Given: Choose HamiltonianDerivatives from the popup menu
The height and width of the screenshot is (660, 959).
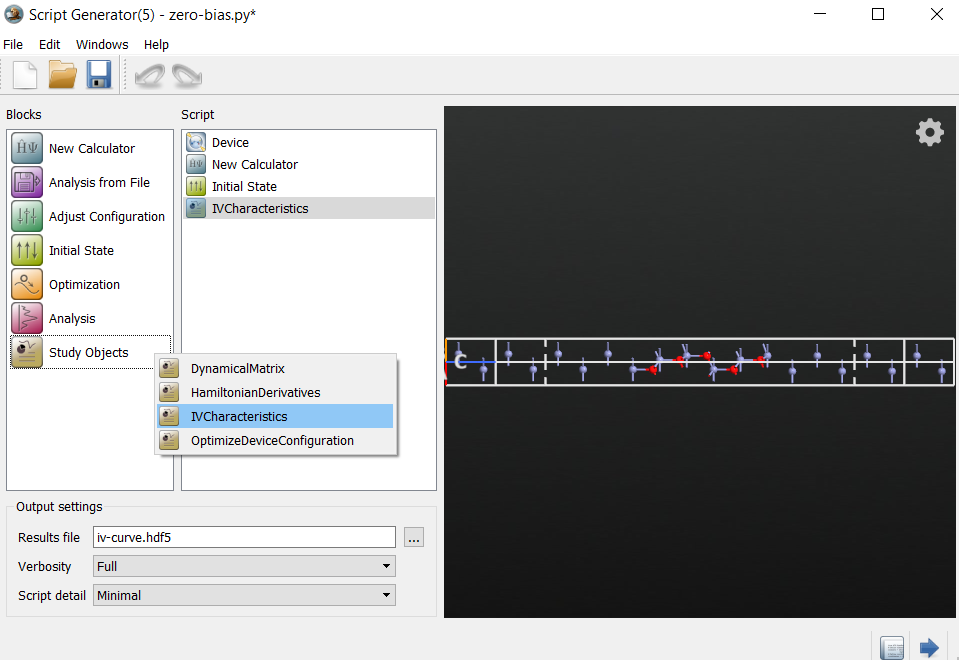Looking at the screenshot, I should 275,392.
